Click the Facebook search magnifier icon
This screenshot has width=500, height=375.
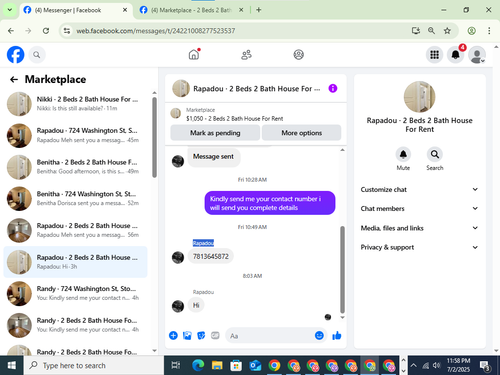point(37,55)
